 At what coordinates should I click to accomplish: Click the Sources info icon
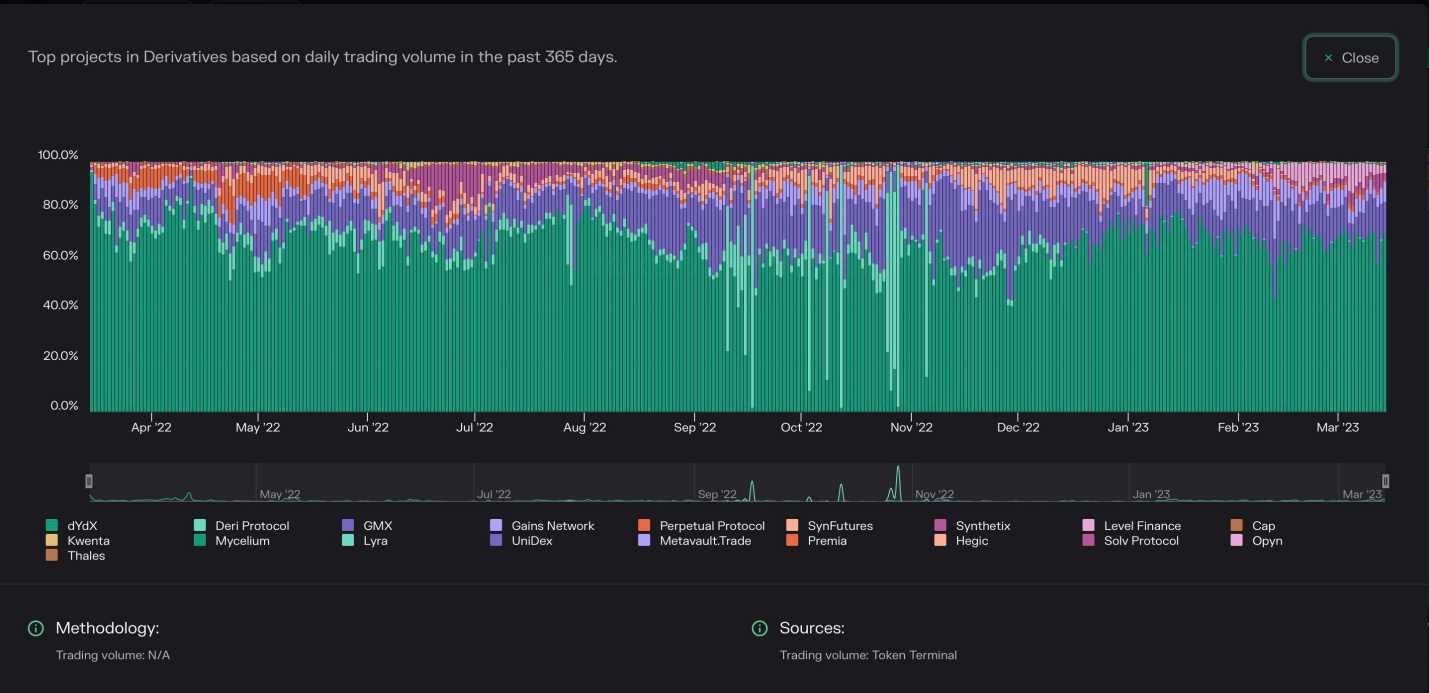click(760, 628)
